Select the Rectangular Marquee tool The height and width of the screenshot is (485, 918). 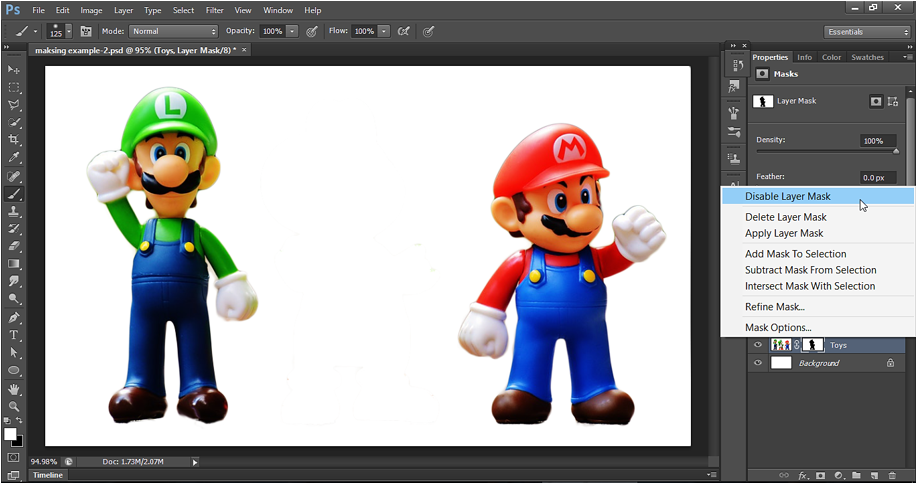pyautogui.click(x=13, y=87)
